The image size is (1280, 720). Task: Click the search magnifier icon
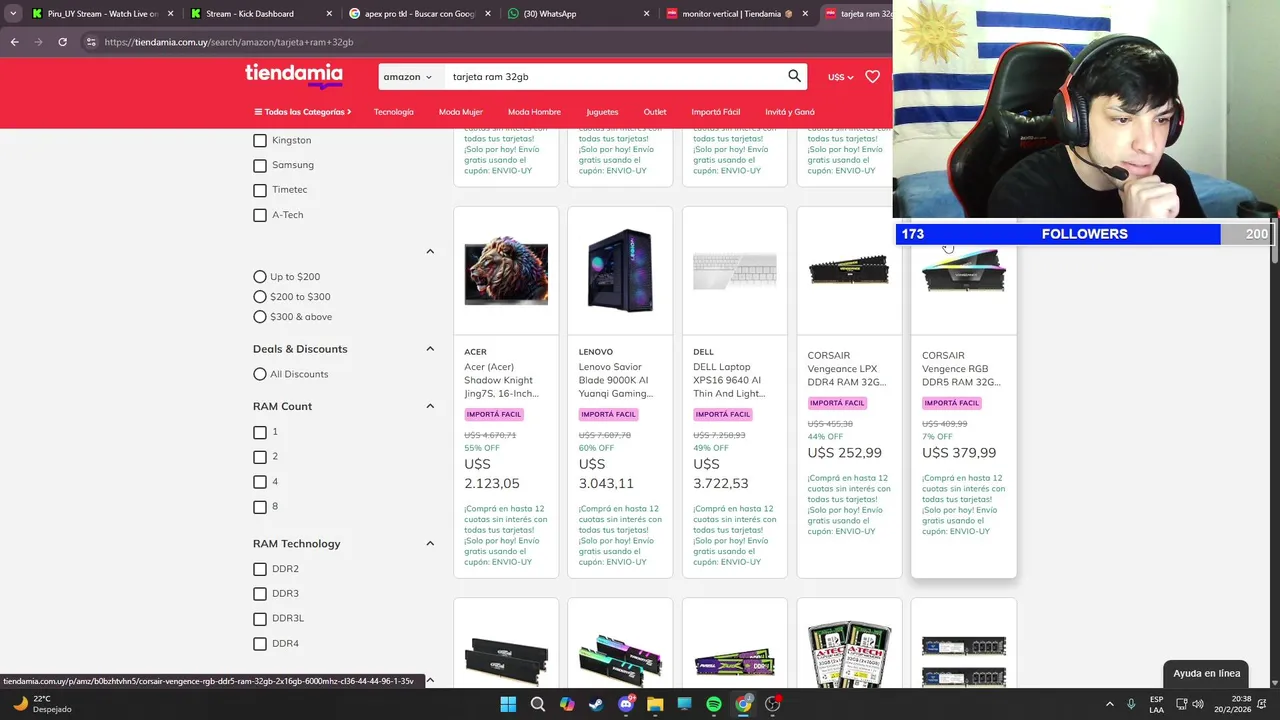(x=794, y=76)
